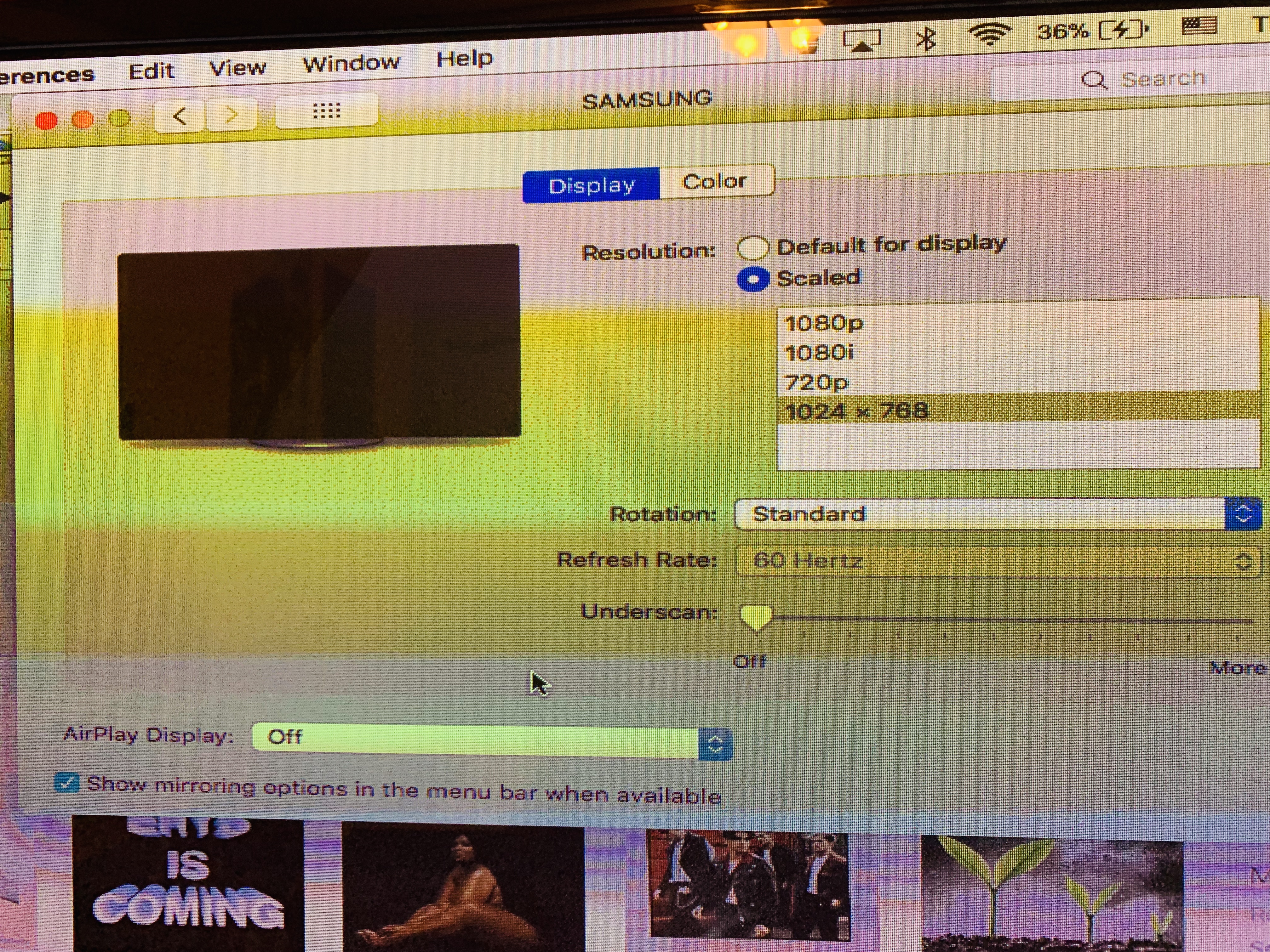Click the Underscan slider handle

click(756, 617)
